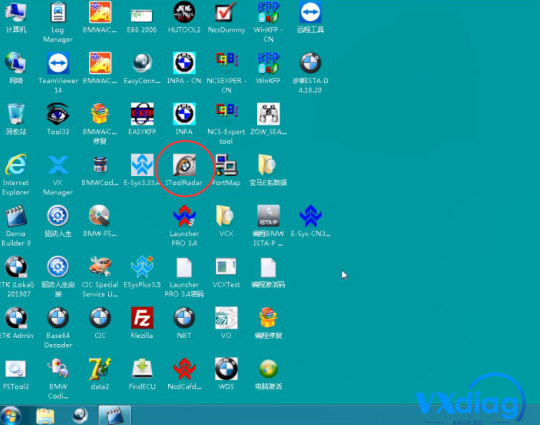540x425 pixels.
Task: Open the Recycle Bin icon
Action: click(15, 114)
